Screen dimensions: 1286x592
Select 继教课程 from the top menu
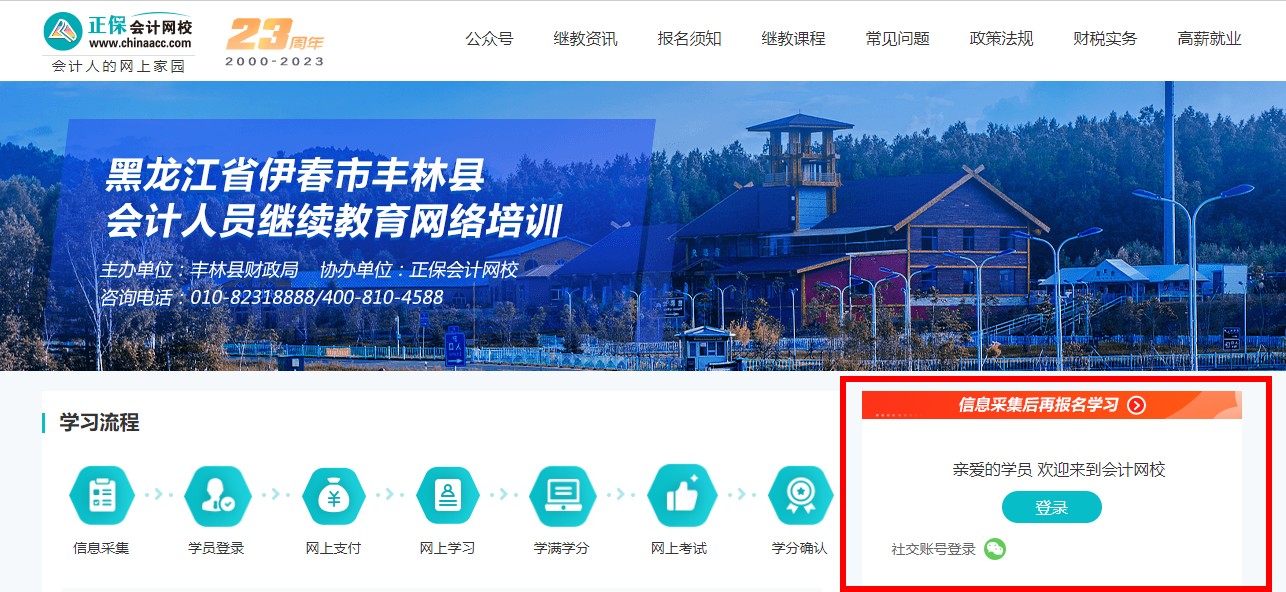pos(793,39)
